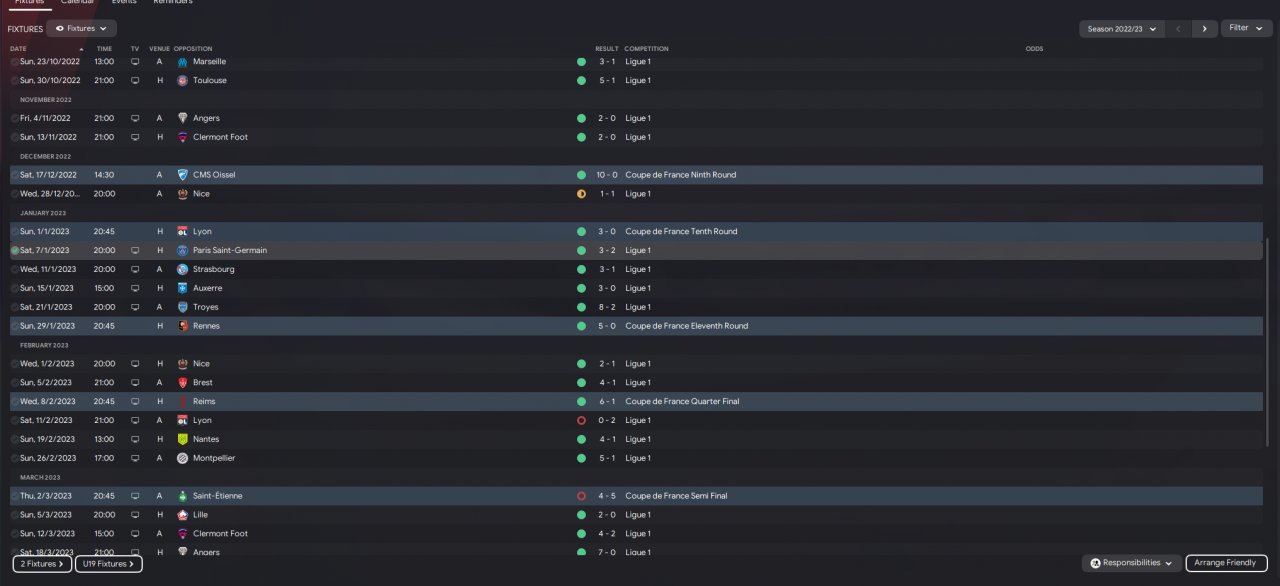The image size is (1280, 586).
Task: Click the Marseille club badge icon
Action: click(x=182, y=62)
